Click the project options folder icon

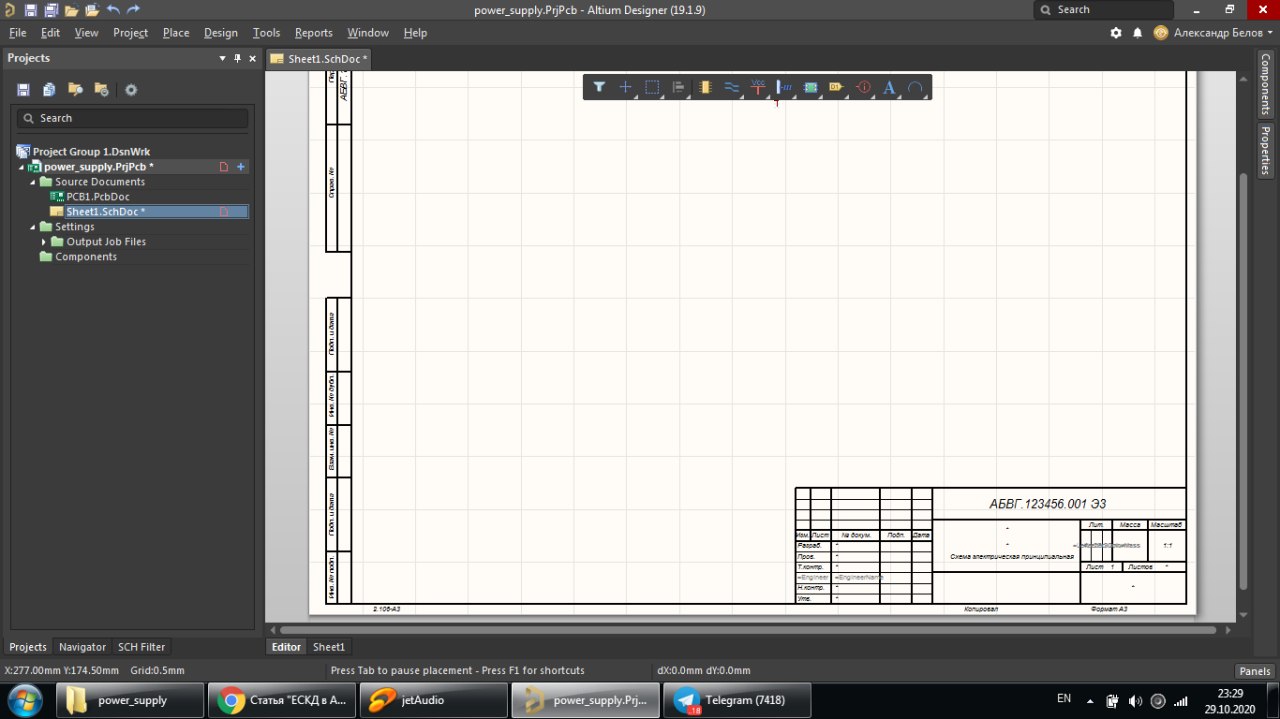coord(101,89)
